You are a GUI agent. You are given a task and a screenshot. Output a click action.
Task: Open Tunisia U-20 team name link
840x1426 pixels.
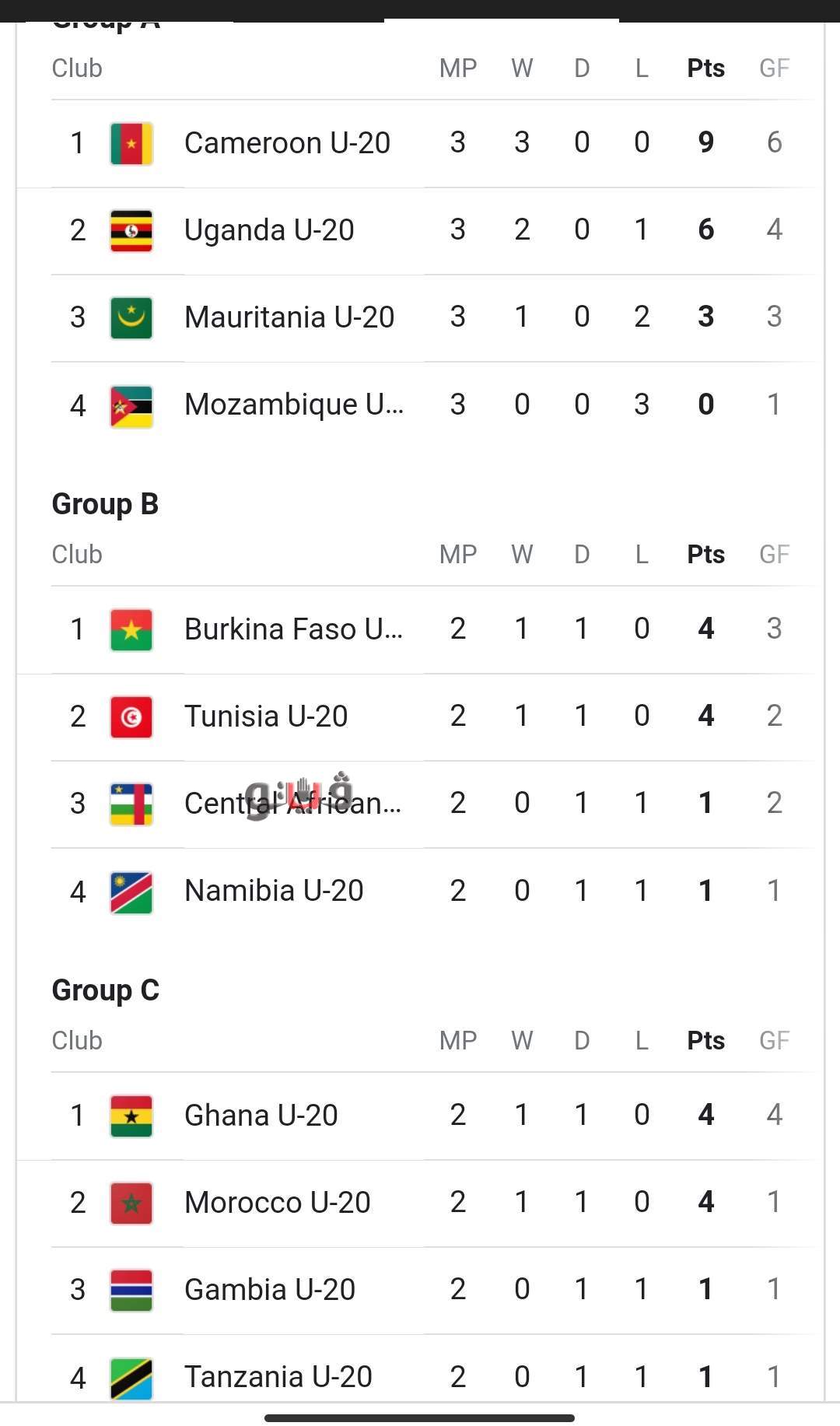point(266,717)
